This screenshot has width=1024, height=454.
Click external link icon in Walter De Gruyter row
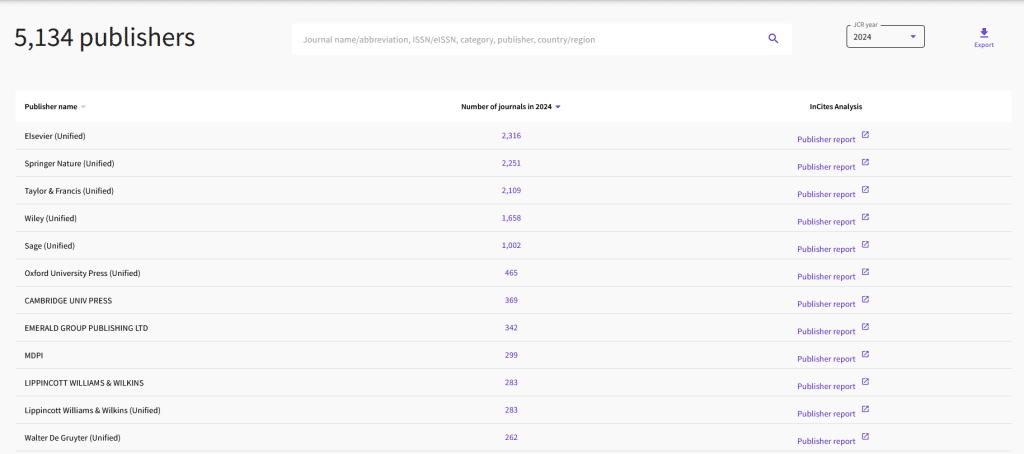point(866,436)
